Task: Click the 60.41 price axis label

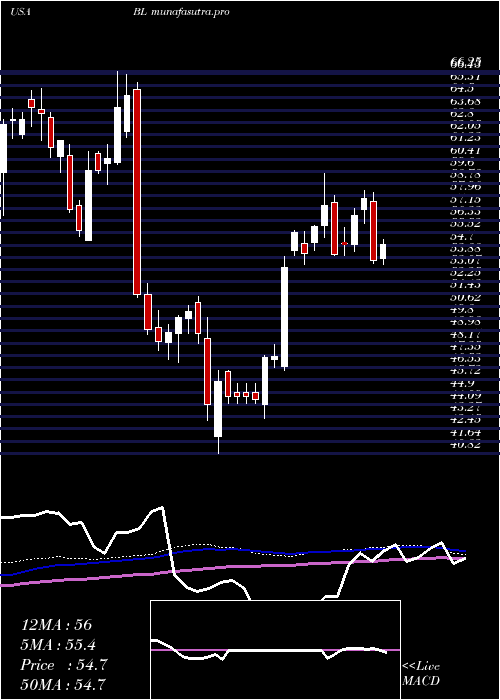Action: click(465, 151)
